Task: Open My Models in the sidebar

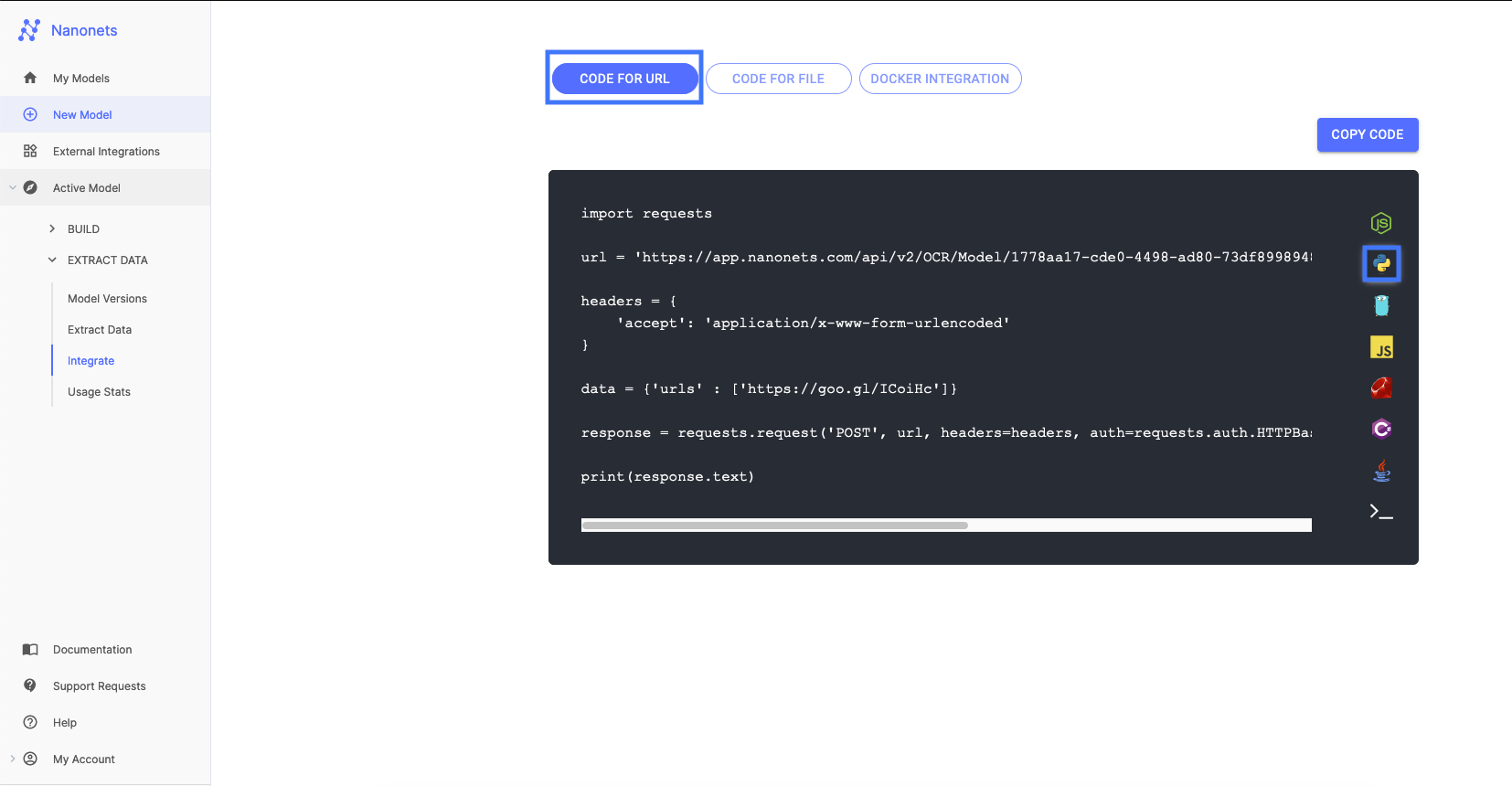Action: (x=105, y=78)
